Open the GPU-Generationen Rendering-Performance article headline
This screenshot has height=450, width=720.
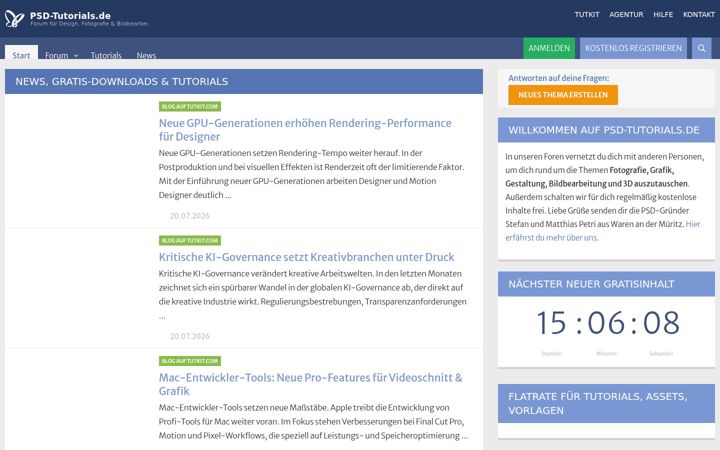[x=305, y=129]
